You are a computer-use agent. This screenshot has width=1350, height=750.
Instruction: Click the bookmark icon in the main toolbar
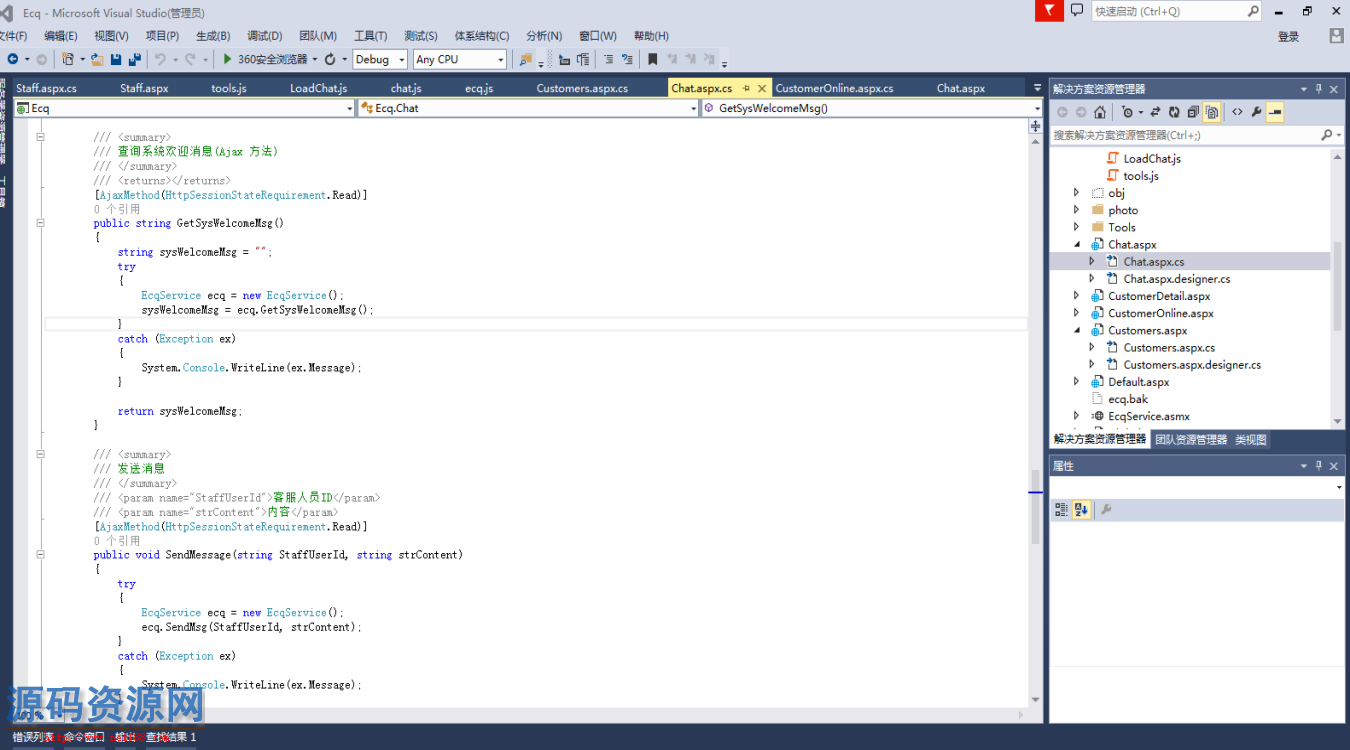point(652,60)
